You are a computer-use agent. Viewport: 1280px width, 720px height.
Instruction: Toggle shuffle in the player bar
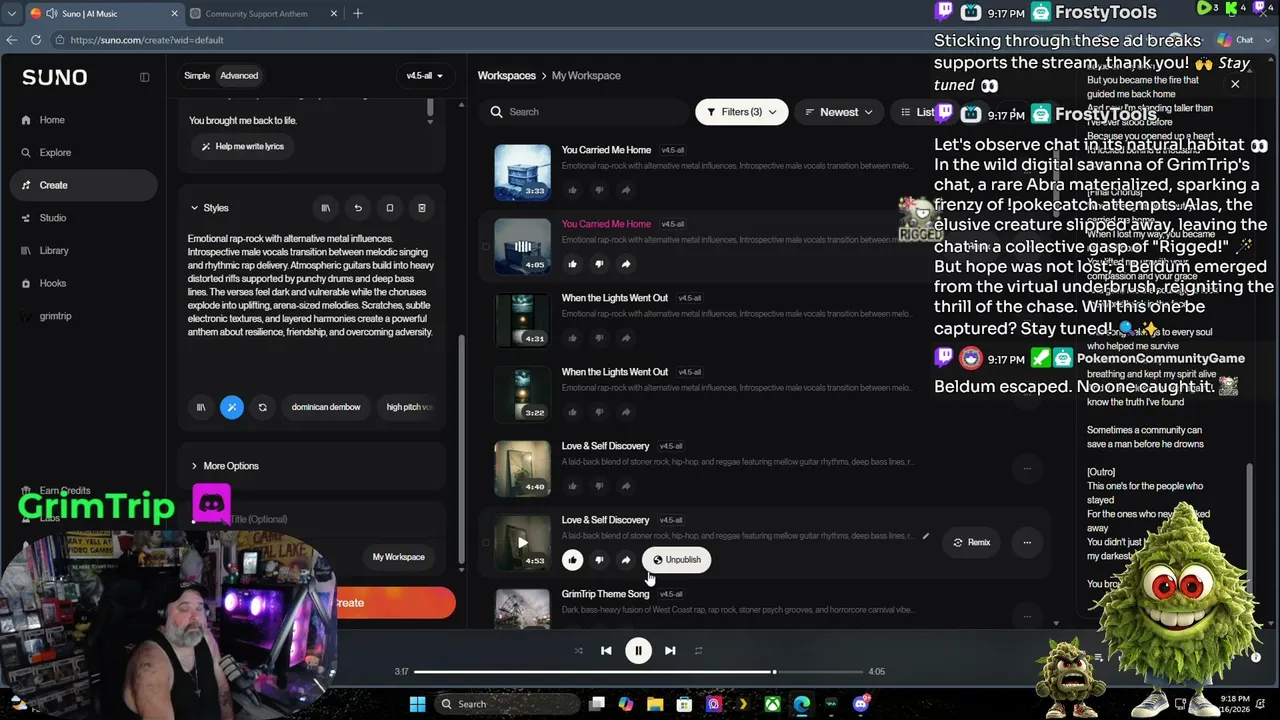click(578, 651)
